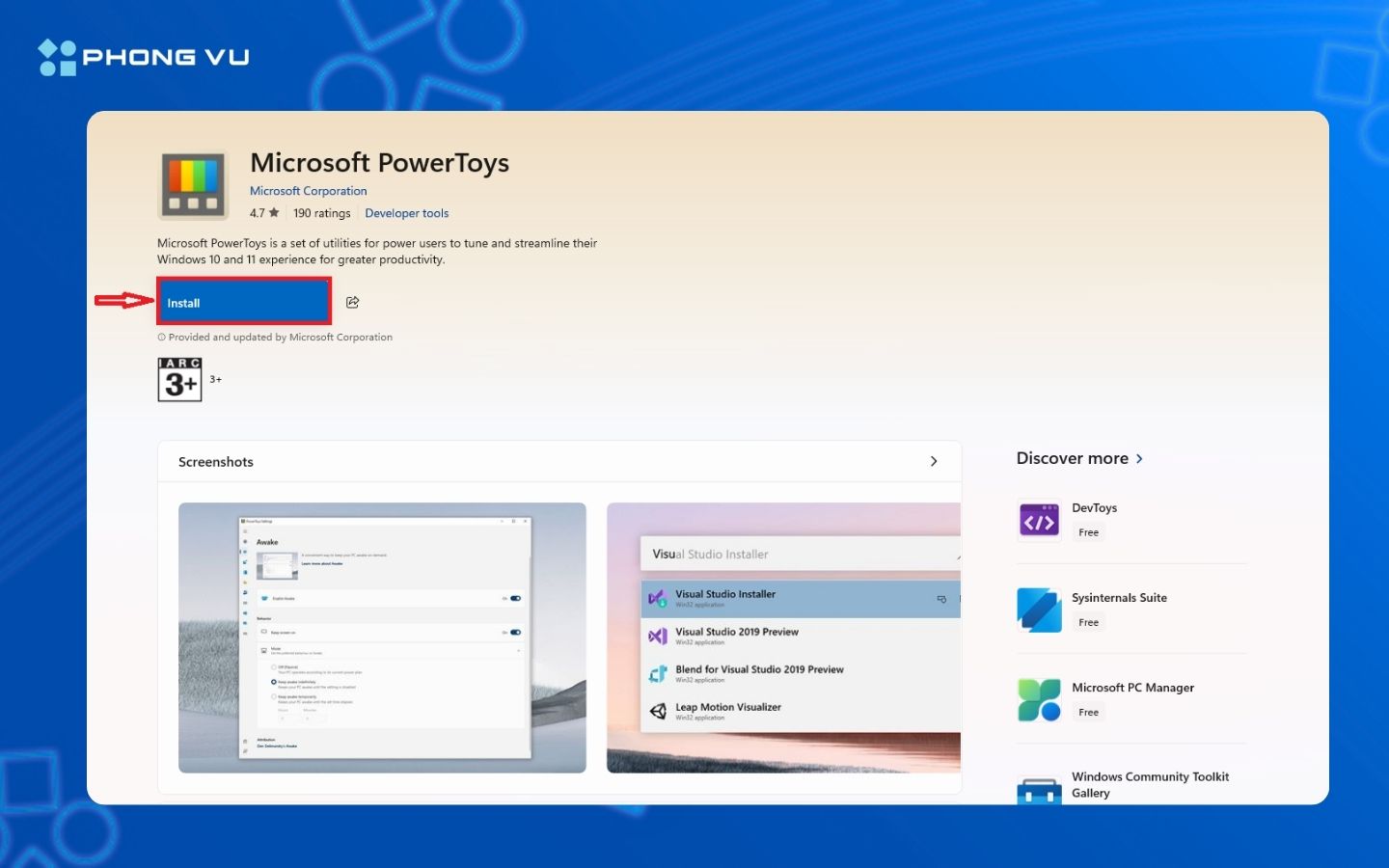Open the Developer tools category link

(x=406, y=213)
